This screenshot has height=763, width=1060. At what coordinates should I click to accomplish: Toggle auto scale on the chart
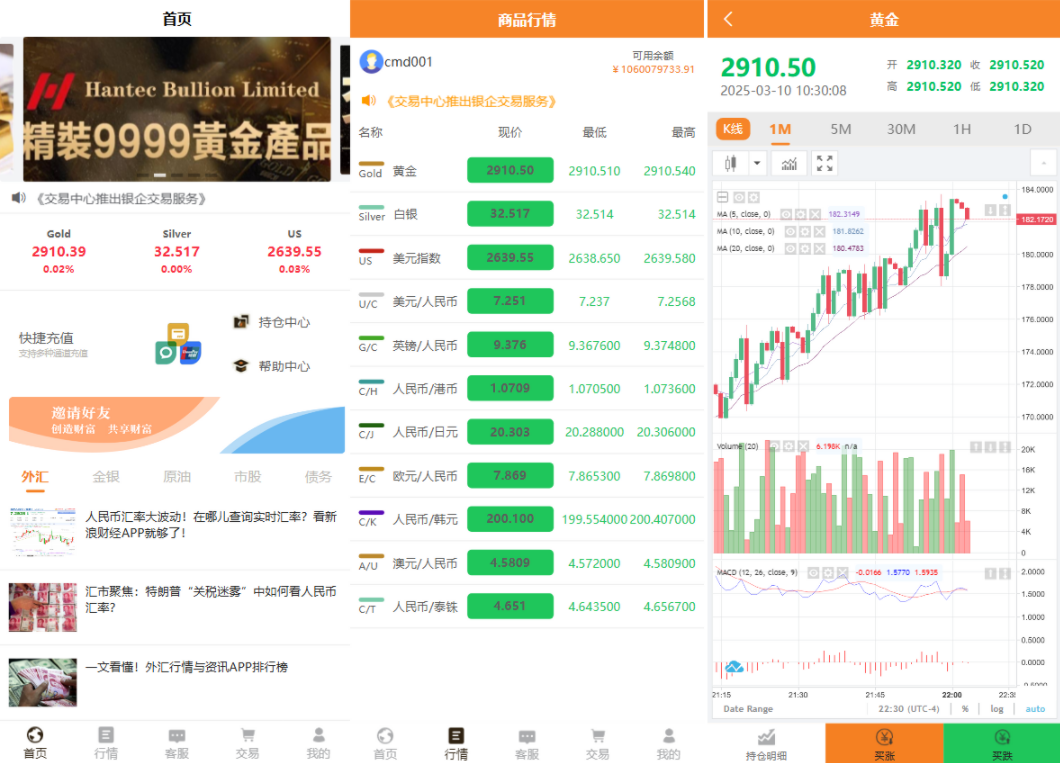click(1035, 709)
